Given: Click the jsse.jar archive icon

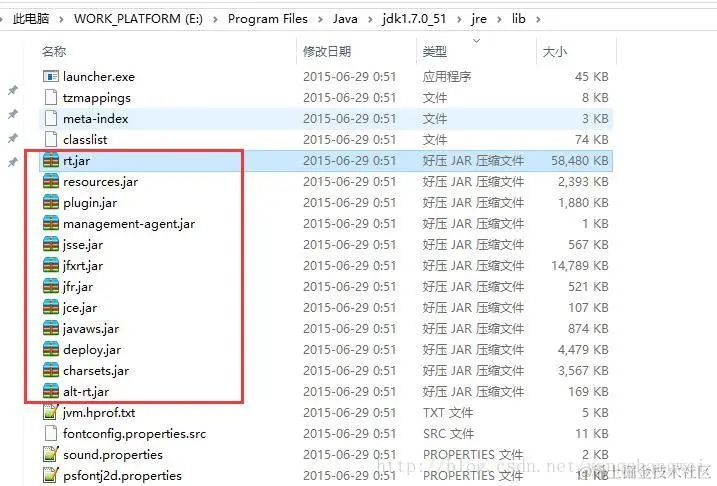Looking at the screenshot, I should (51, 245).
